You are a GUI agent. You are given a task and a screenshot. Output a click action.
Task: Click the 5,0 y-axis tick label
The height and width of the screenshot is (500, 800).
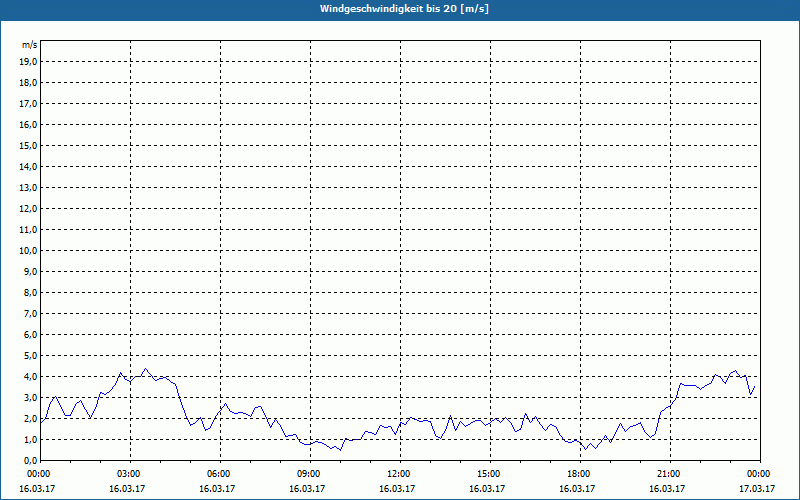pos(30,356)
